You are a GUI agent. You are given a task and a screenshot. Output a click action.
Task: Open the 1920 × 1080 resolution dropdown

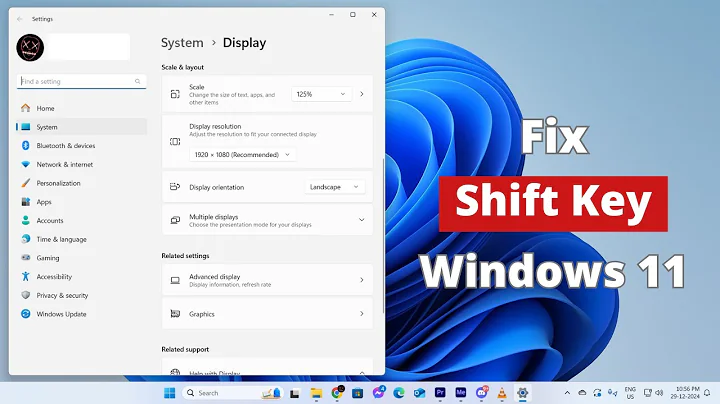coord(242,155)
